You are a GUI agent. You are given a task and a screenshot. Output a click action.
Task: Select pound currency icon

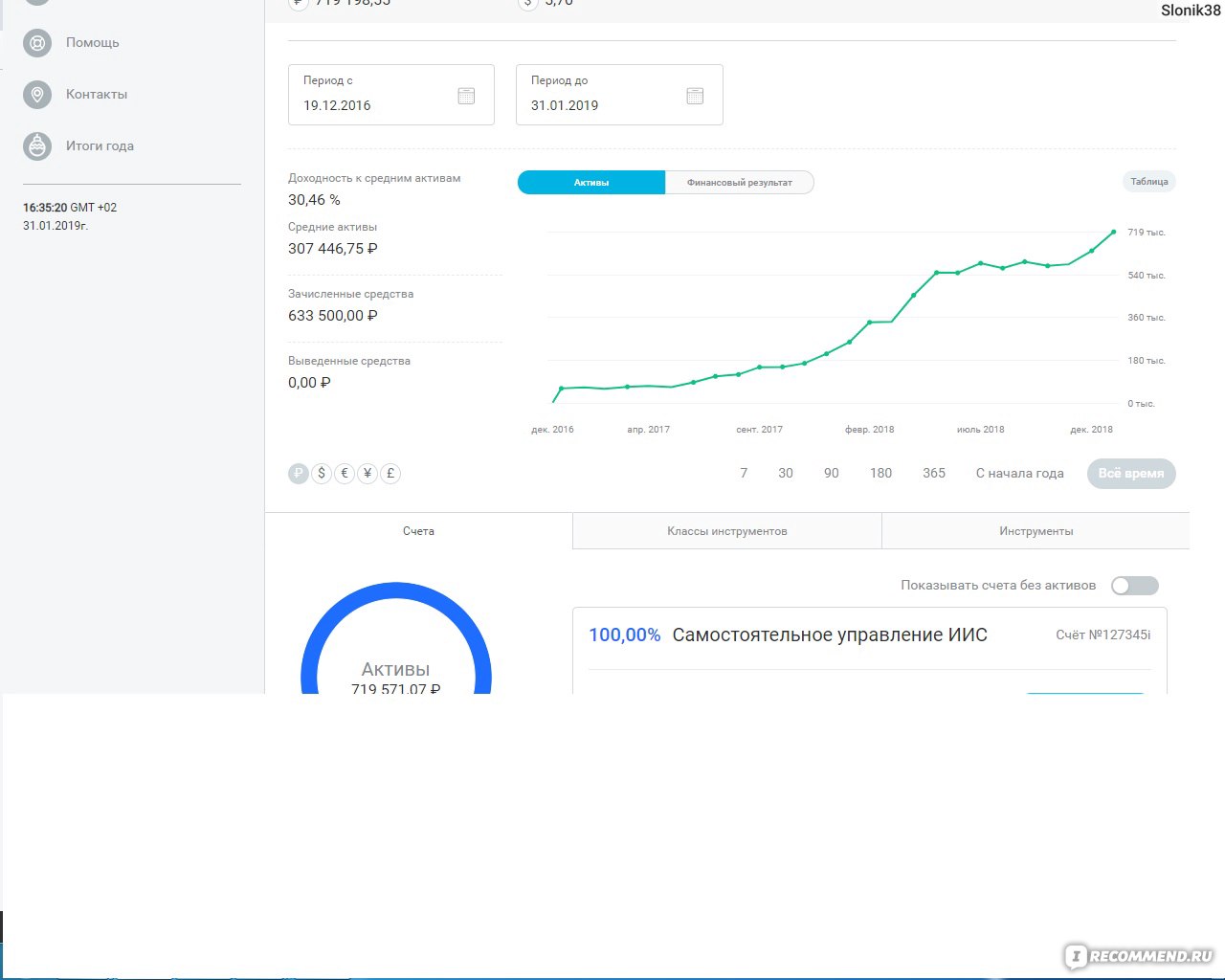coord(390,474)
